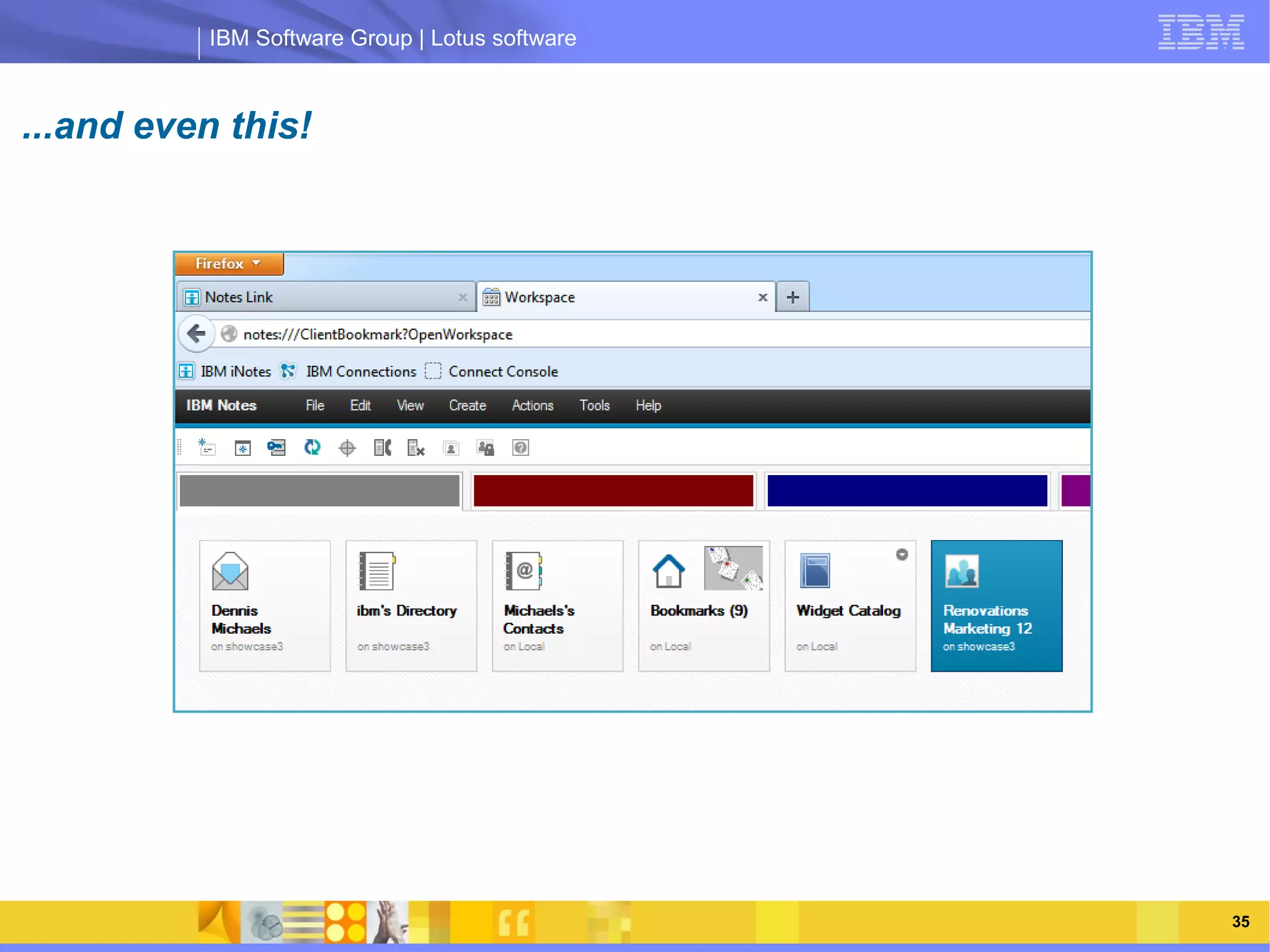Click the 'on showcase3' text under Dennis Michaels
Image resolution: width=1270 pixels, height=952 pixels.
coord(247,646)
